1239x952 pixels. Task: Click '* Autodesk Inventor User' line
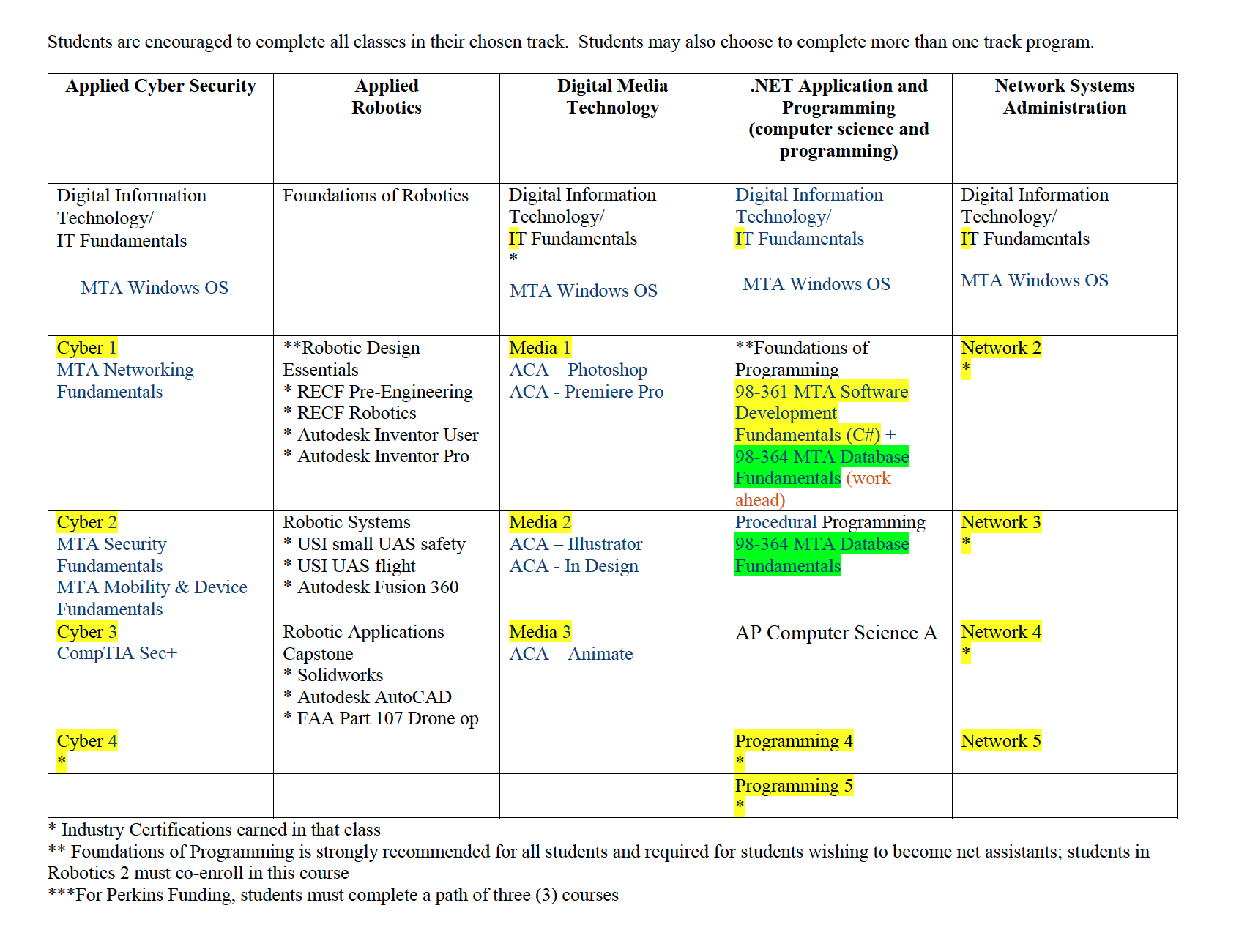pos(381,435)
